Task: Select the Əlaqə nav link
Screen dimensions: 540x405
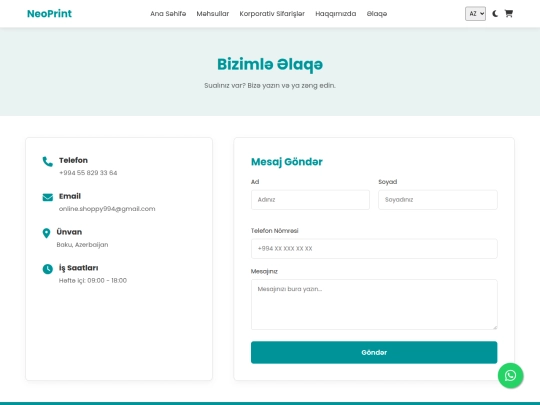Action: (377, 14)
